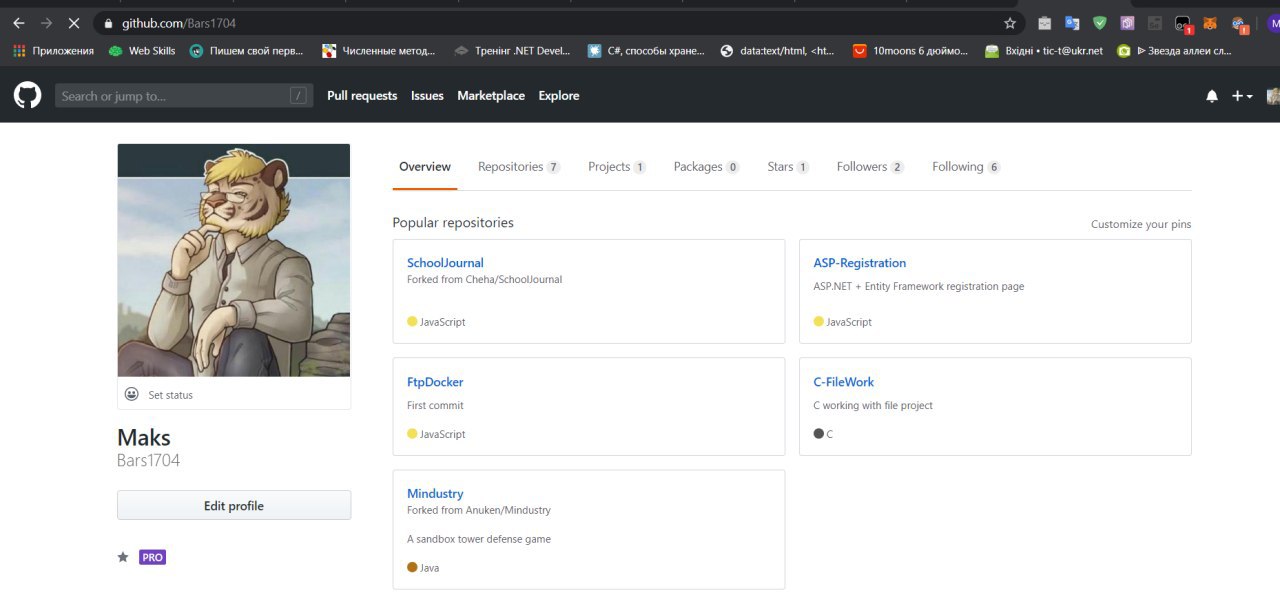
Task: Click Customize your pins
Action: tap(1141, 224)
